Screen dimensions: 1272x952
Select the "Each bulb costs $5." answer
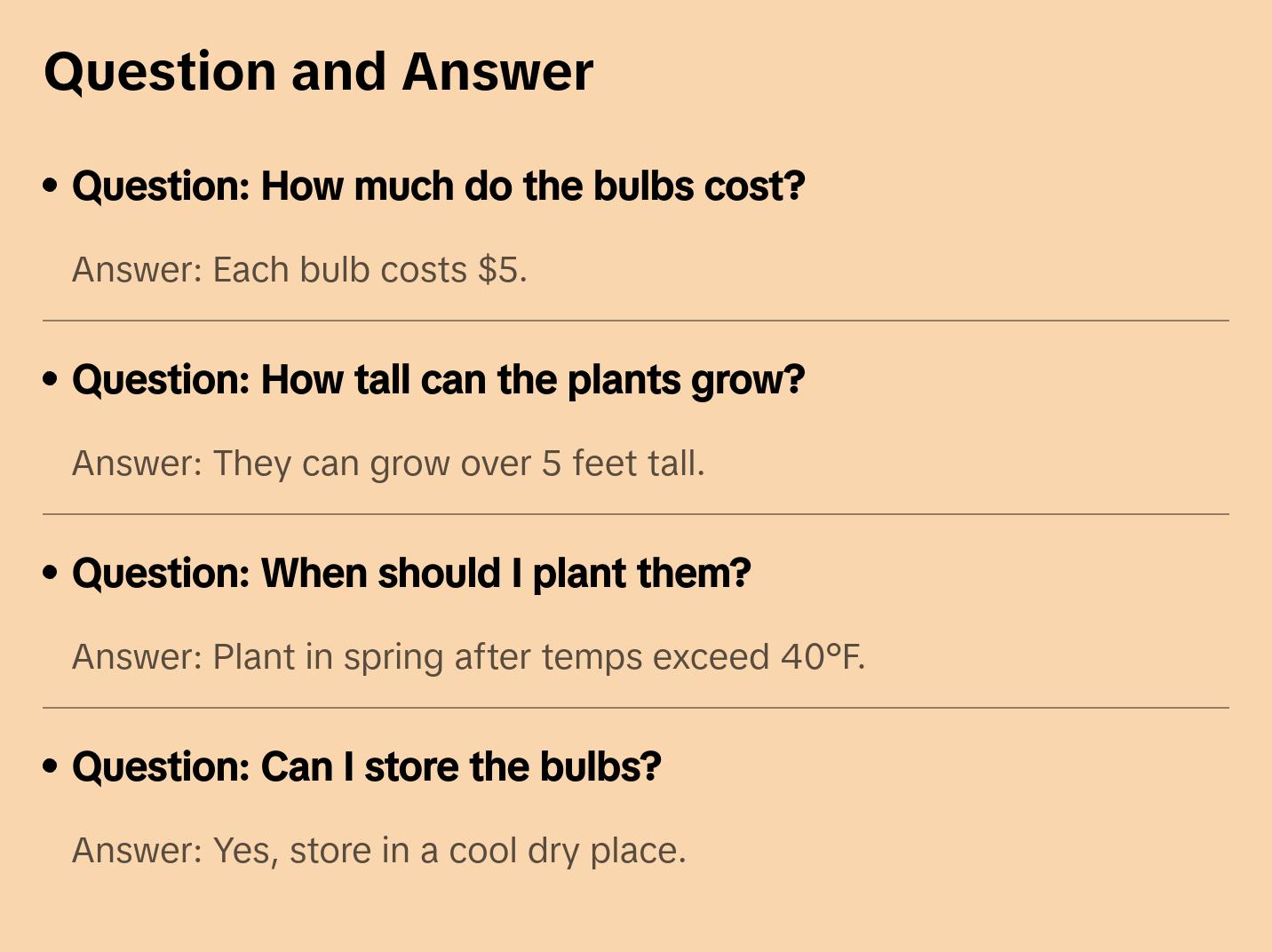click(299, 270)
